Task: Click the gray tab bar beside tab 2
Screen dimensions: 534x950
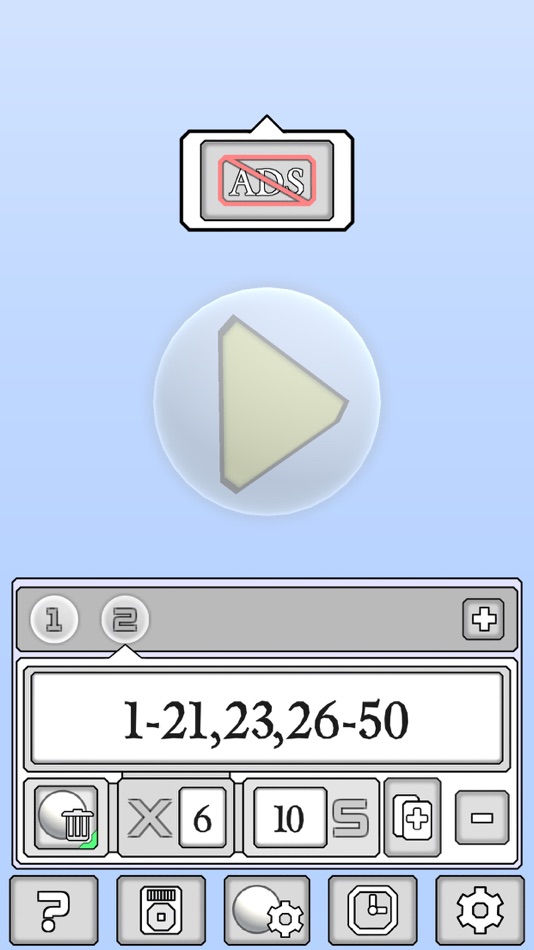Action: pos(303,619)
